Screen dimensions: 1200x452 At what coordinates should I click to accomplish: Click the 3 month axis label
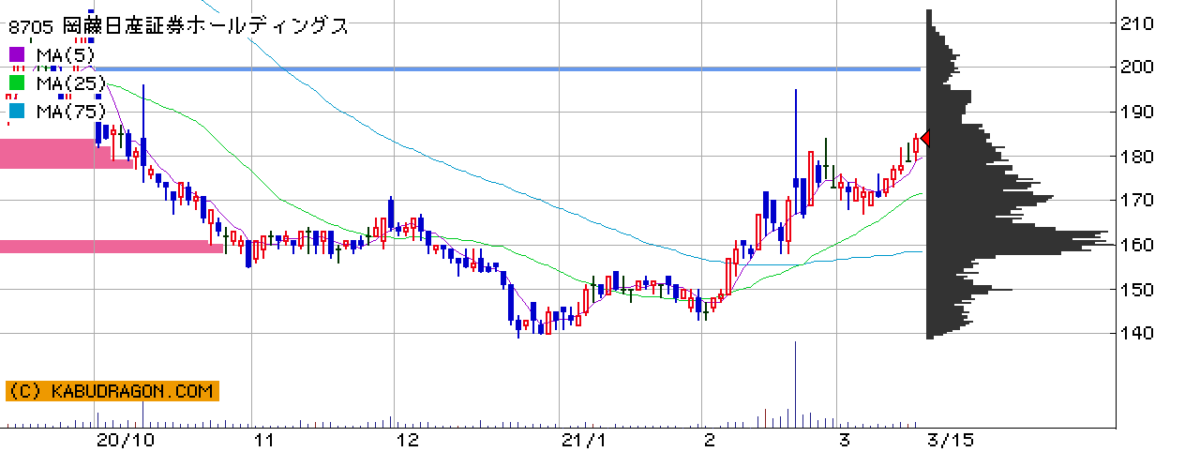pyautogui.click(x=845, y=440)
